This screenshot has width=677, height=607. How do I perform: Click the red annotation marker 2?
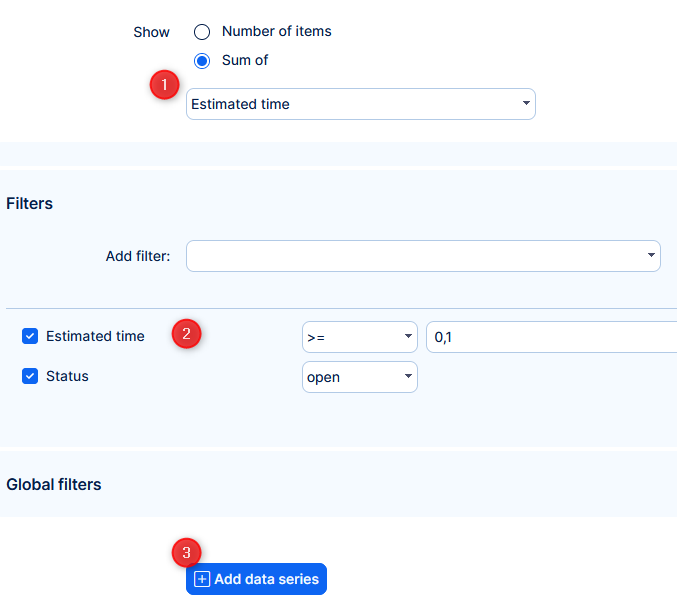187,334
